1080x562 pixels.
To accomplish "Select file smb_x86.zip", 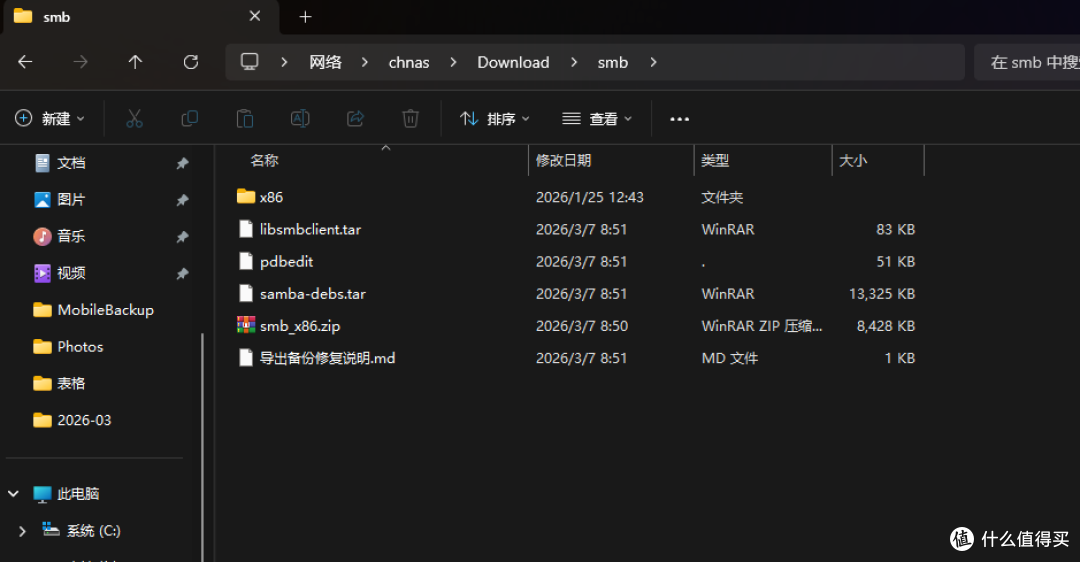I will pos(300,326).
